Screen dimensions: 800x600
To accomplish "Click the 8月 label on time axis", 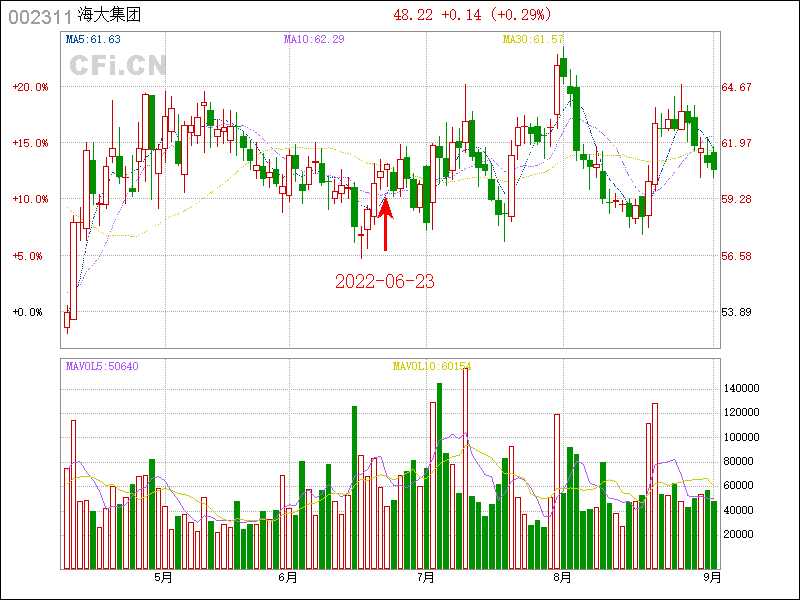I will pos(562,577).
